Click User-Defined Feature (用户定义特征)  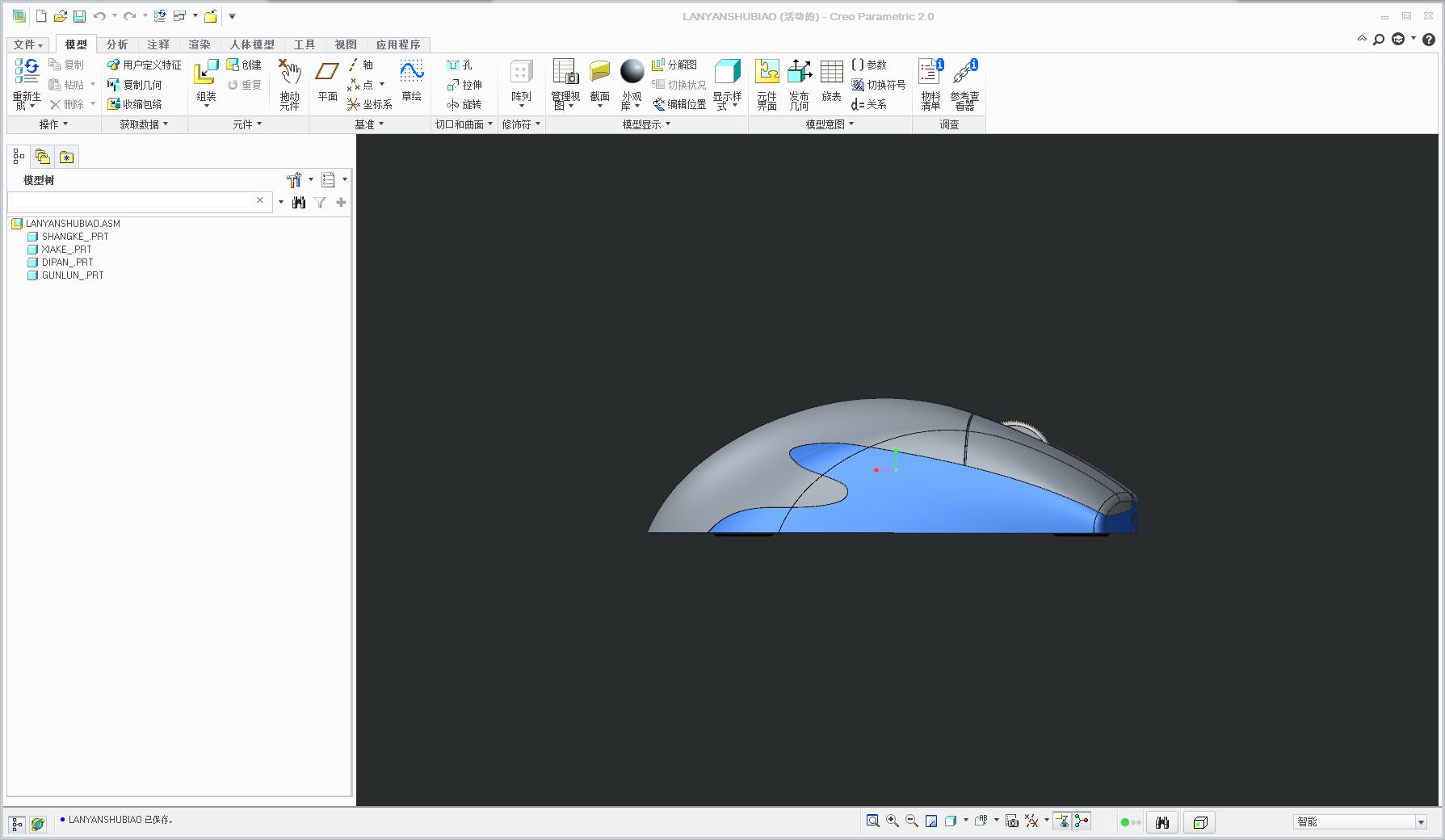[145, 65]
